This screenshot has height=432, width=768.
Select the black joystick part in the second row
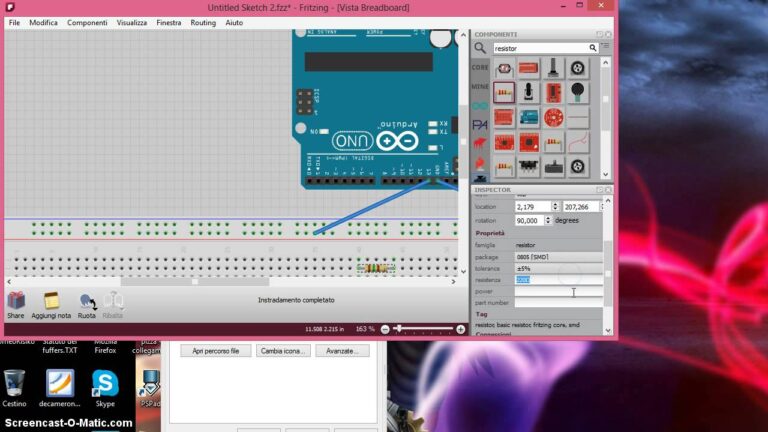click(528, 93)
